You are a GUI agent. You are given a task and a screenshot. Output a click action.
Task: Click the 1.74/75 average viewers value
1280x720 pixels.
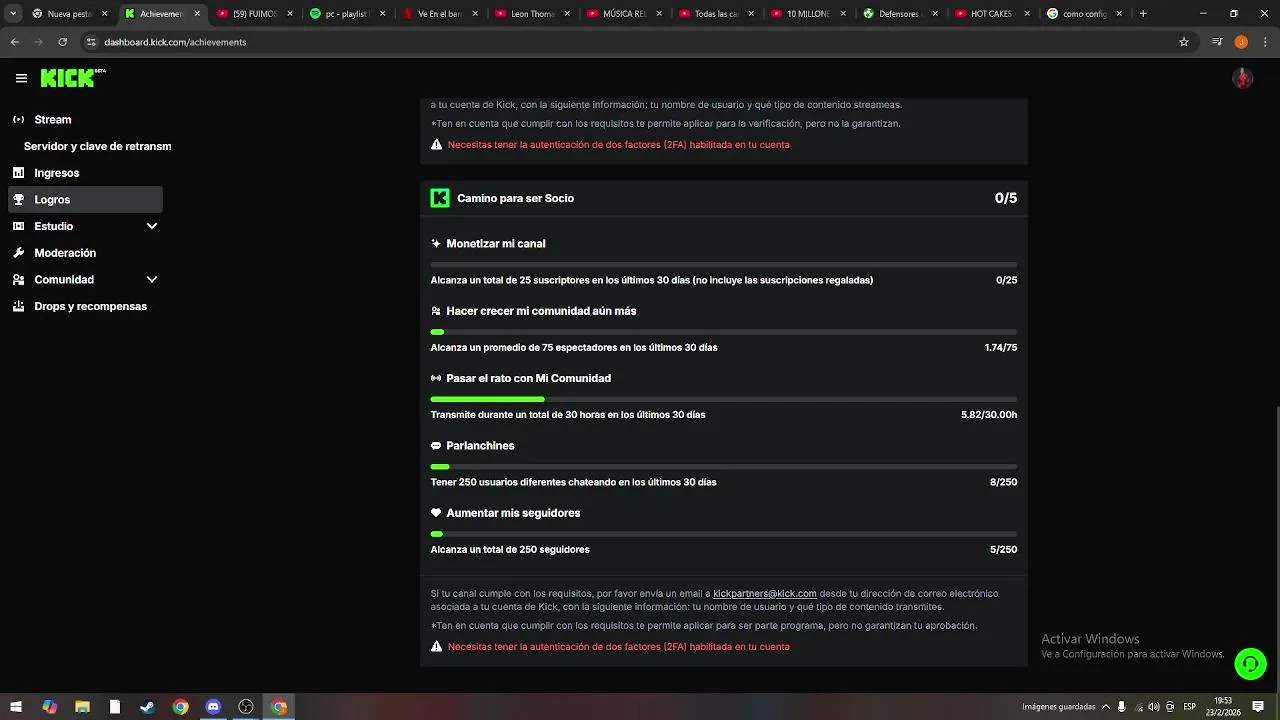(x=1001, y=348)
